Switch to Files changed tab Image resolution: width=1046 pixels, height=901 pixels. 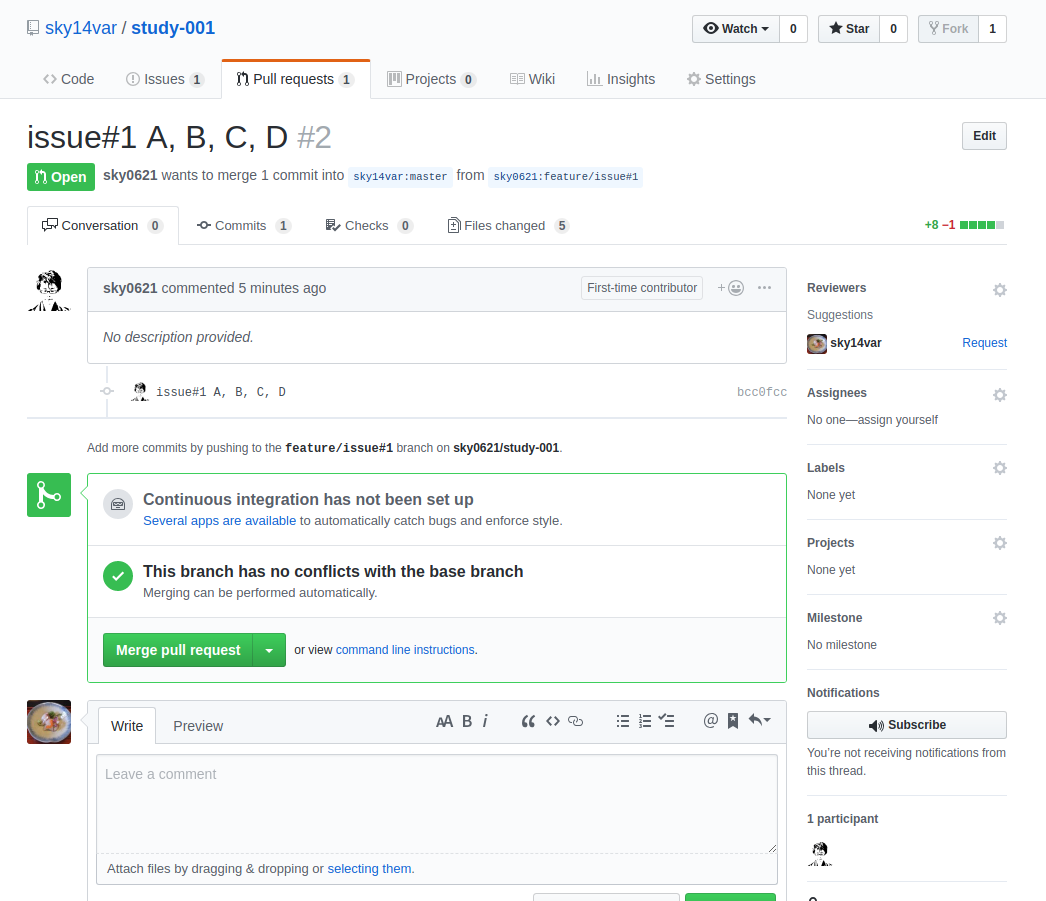tap(508, 226)
